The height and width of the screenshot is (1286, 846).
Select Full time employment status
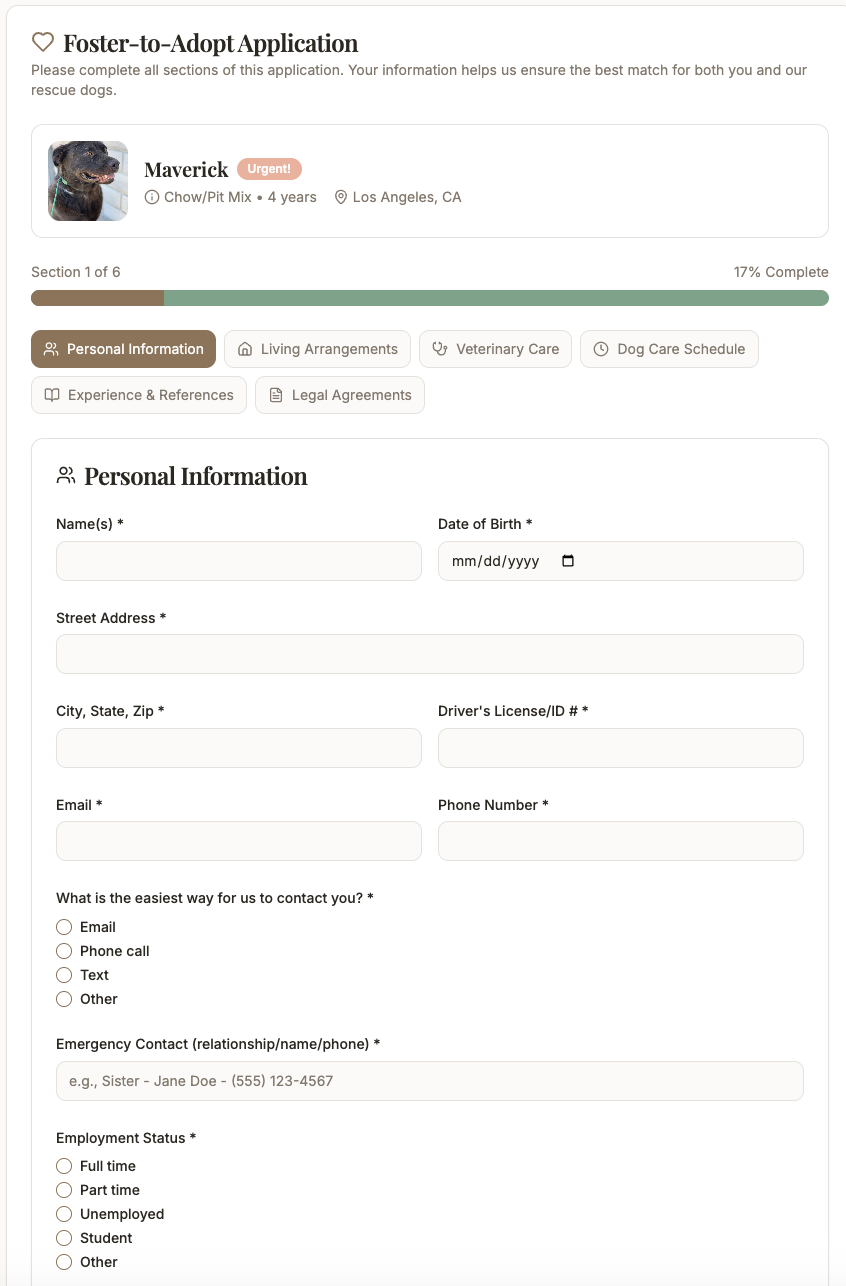[64, 1166]
